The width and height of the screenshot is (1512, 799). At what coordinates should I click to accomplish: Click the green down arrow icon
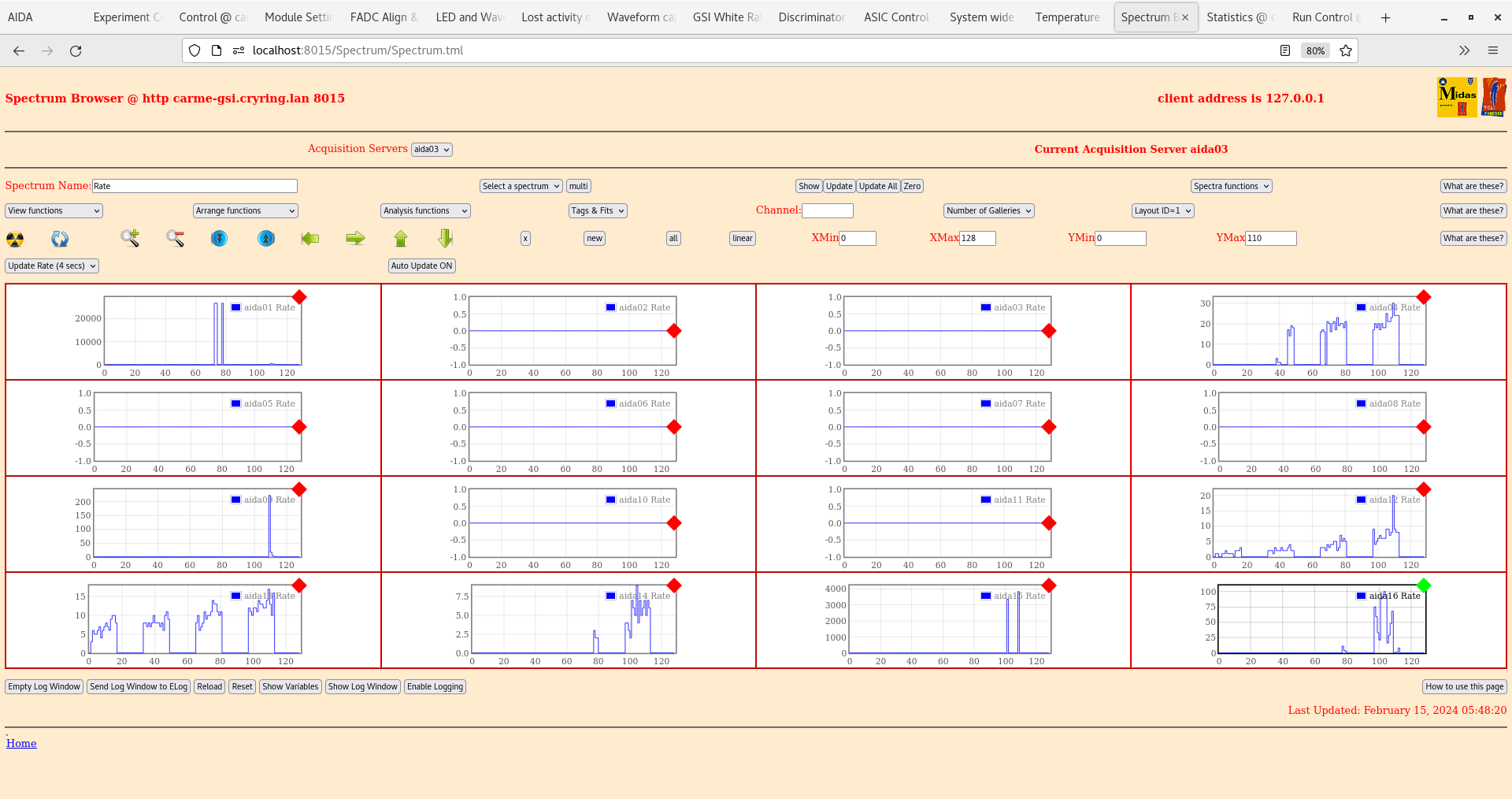click(x=446, y=238)
